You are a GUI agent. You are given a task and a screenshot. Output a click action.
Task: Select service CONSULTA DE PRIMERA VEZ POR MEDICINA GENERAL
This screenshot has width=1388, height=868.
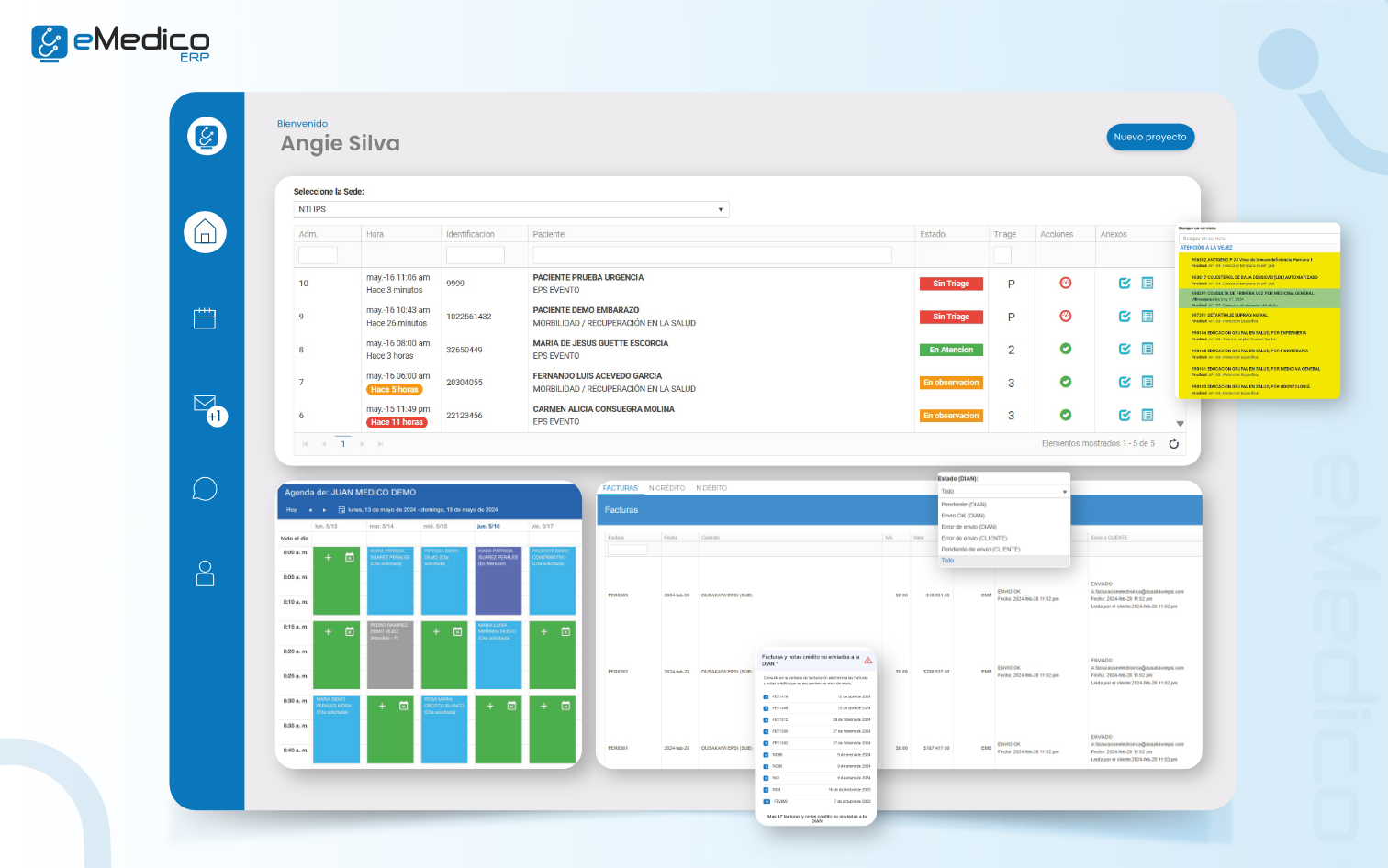click(1259, 299)
